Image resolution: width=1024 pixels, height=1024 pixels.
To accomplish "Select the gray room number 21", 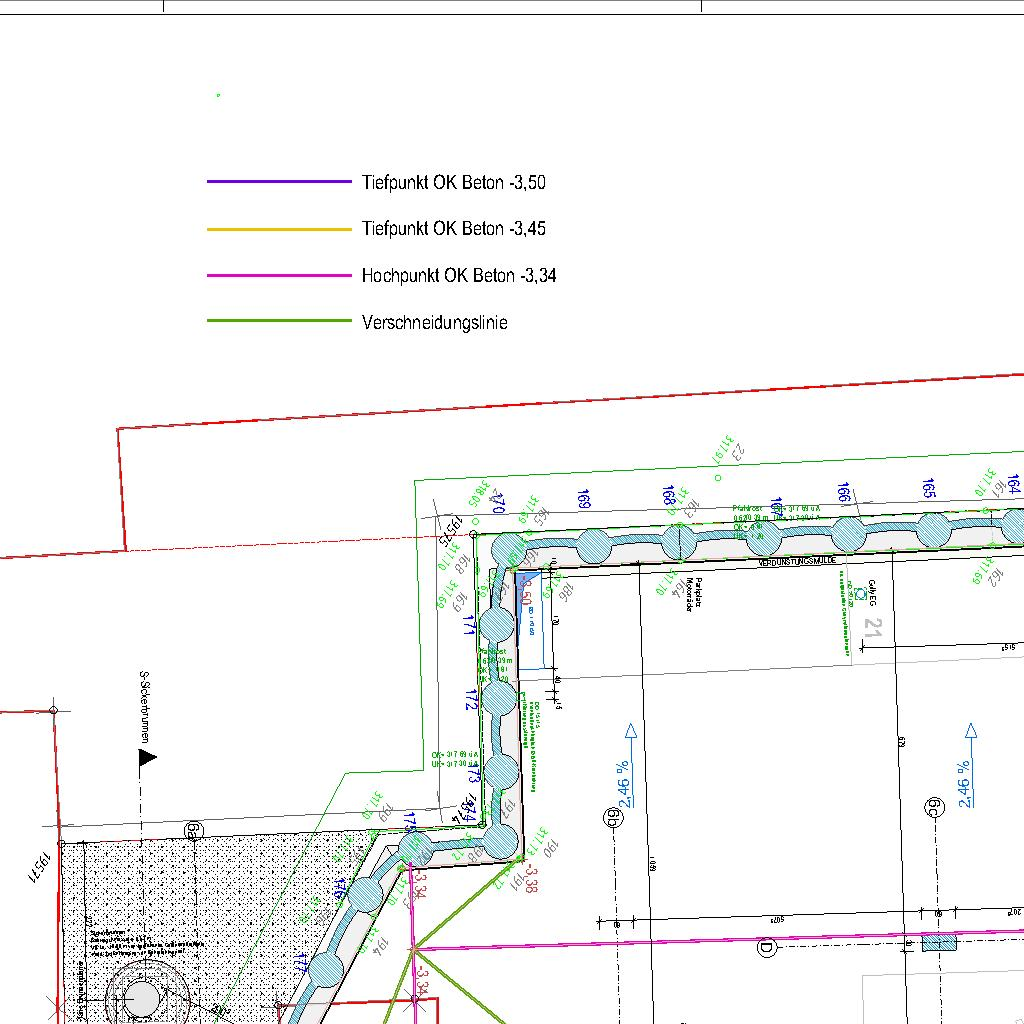I will point(873,628).
